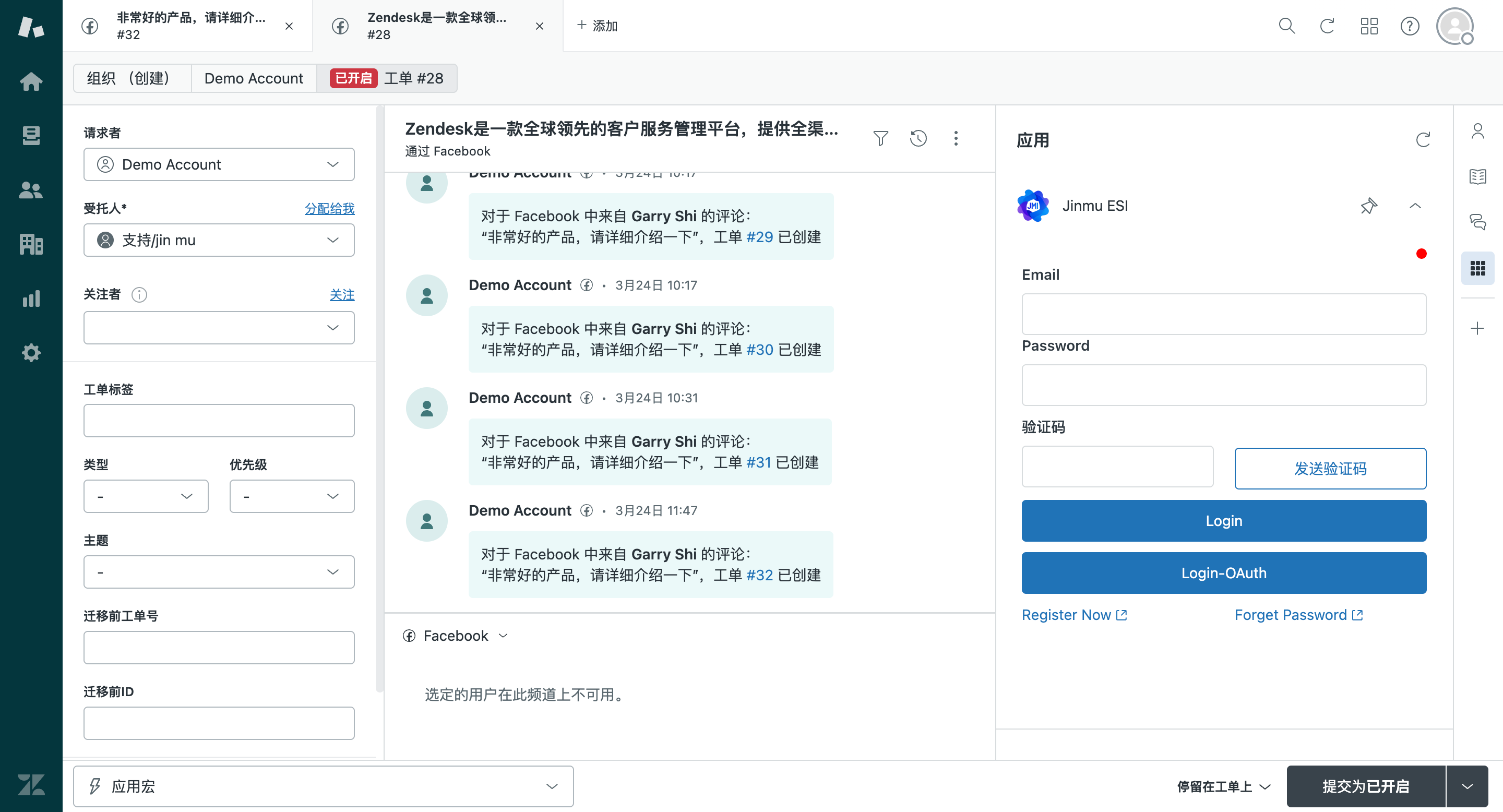The image size is (1503, 812).
Task: Click the plus icon in right rail
Action: pyautogui.click(x=1477, y=328)
